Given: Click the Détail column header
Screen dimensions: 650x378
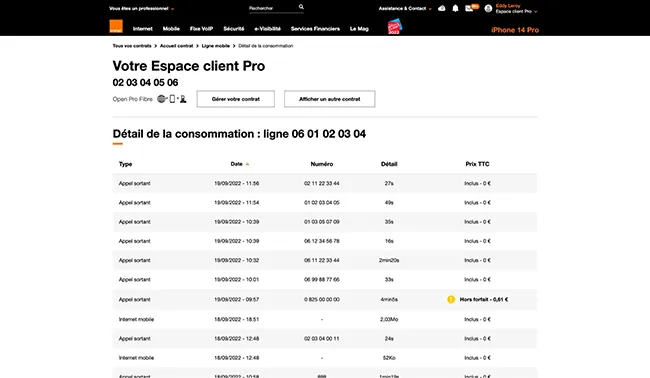Looking at the screenshot, I should (389, 164).
